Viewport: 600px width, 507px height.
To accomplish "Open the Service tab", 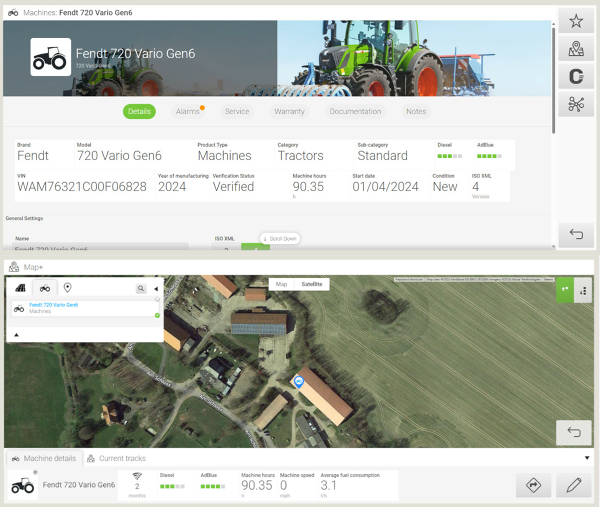I will click(237, 111).
